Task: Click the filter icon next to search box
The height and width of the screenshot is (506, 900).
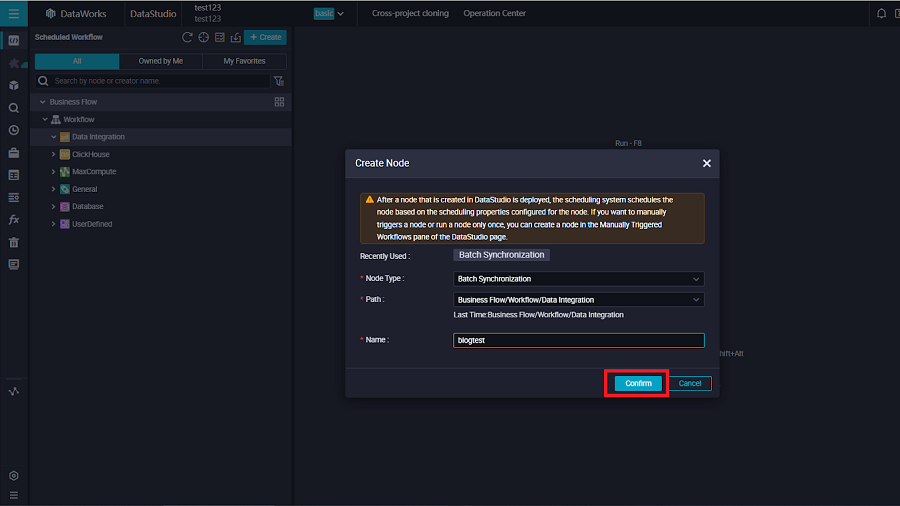Action: [279, 81]
